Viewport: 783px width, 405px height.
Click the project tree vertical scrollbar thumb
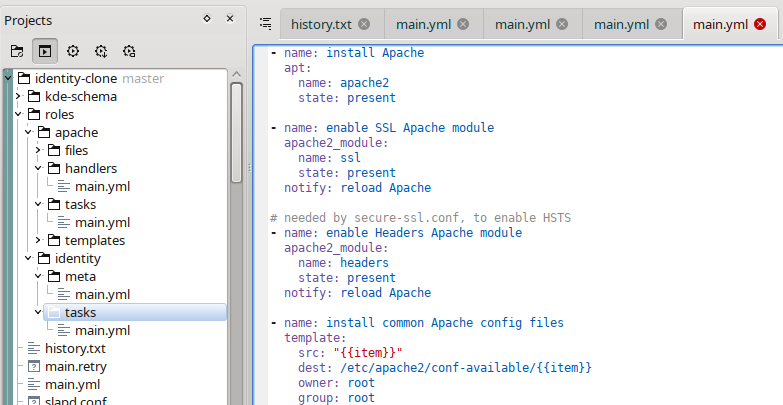click(236, 132)
